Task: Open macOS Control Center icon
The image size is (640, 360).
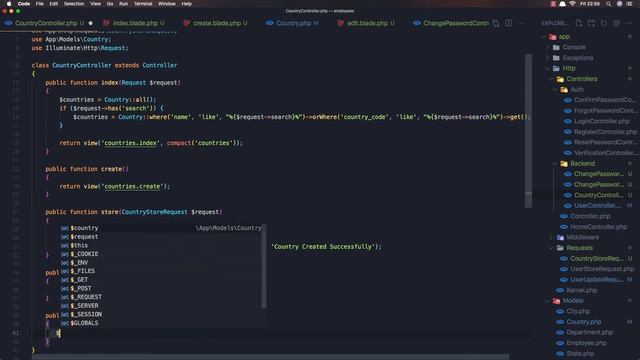Action: click(629, 4)
